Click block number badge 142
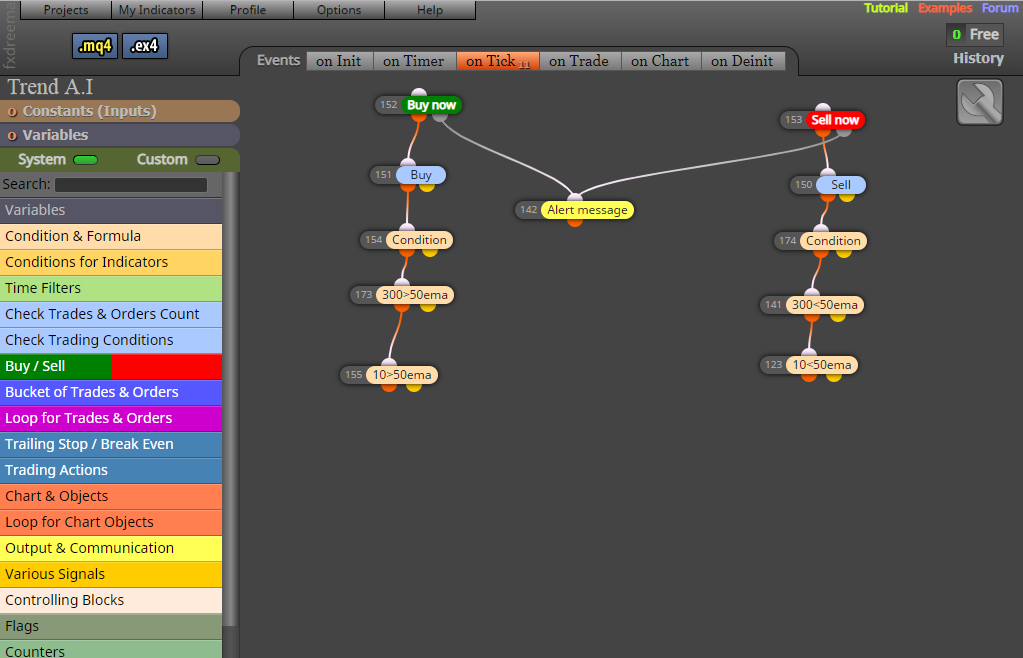 528,210
